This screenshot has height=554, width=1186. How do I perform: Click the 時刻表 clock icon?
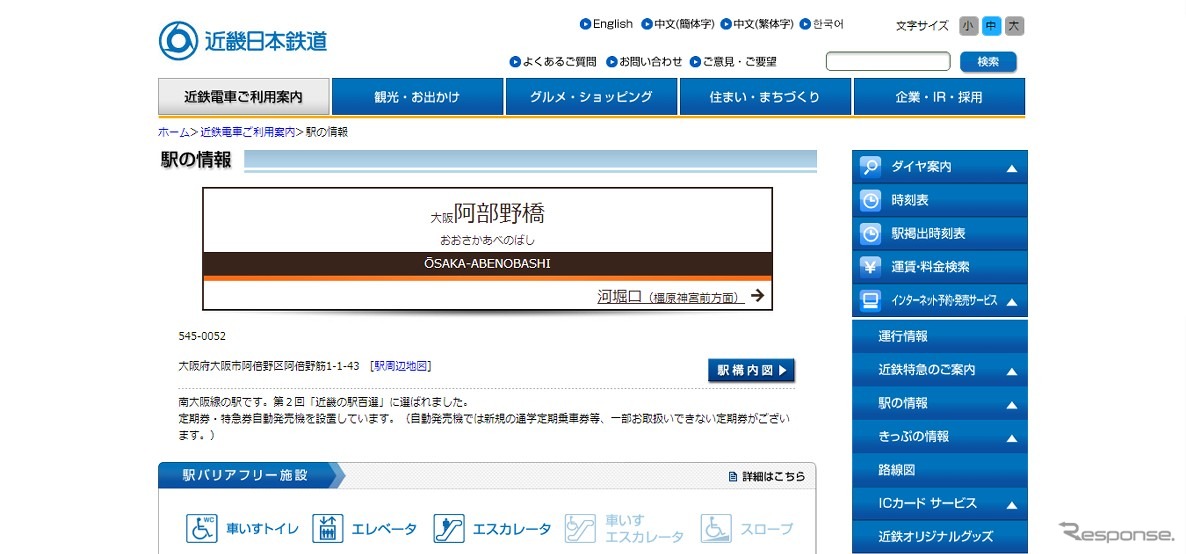click(871, 200)
